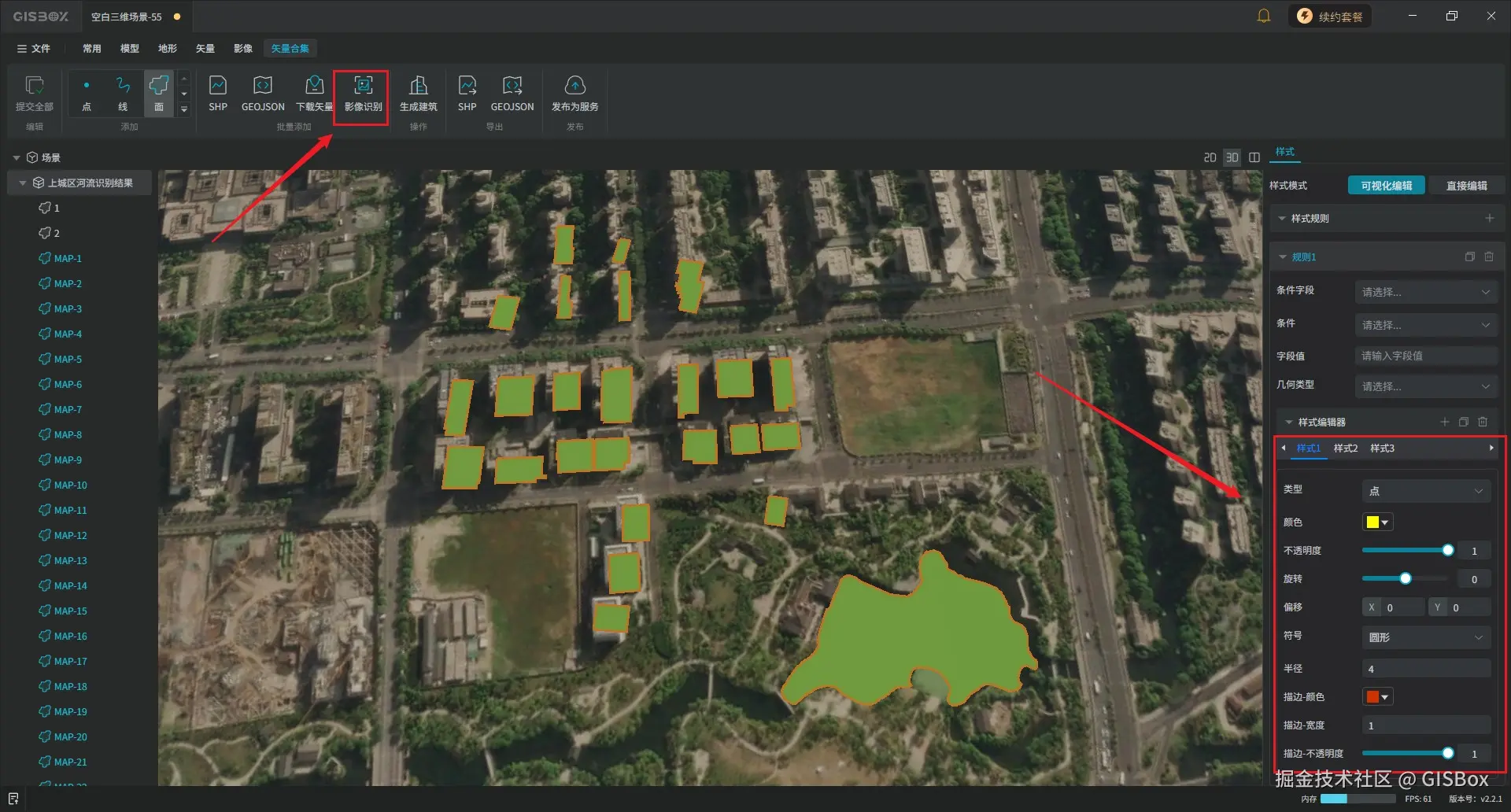Open the yellow 颜色 swatch picker
Viewport: 1511px width, 812px height.
click(x=1377, y=522)
